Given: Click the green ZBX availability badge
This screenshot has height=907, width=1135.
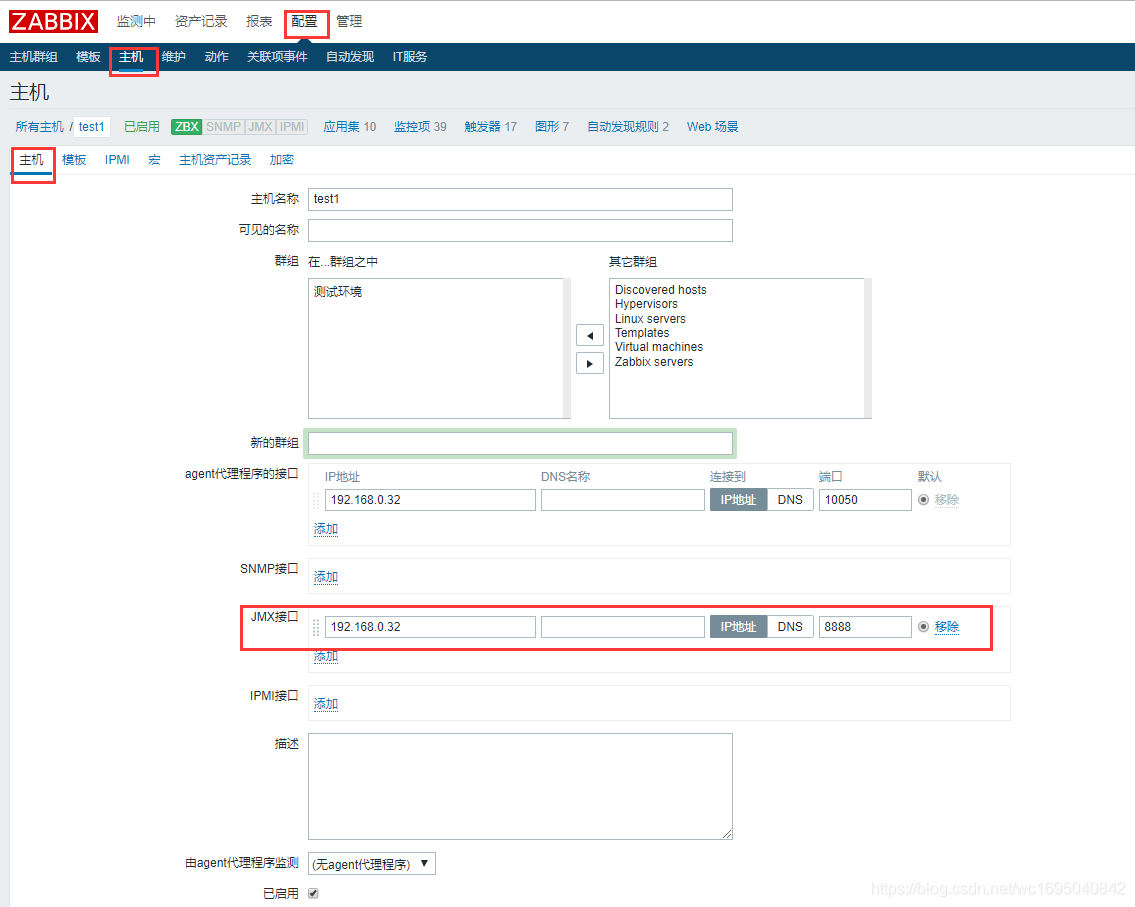Looking at the screenshot, I should tap(187, 127).
